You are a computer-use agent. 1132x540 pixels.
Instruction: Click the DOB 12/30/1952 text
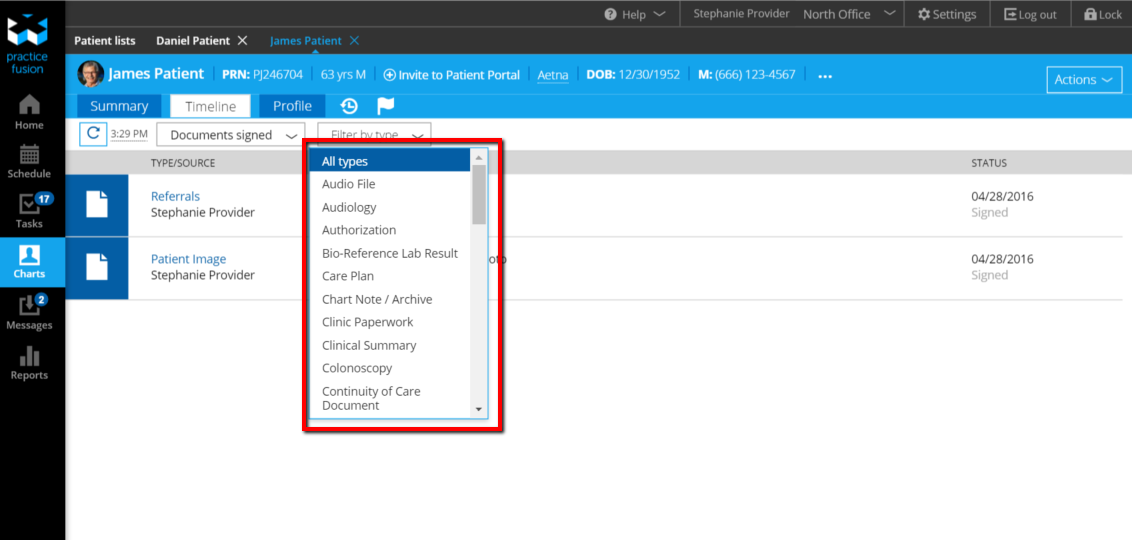(633, 74)
